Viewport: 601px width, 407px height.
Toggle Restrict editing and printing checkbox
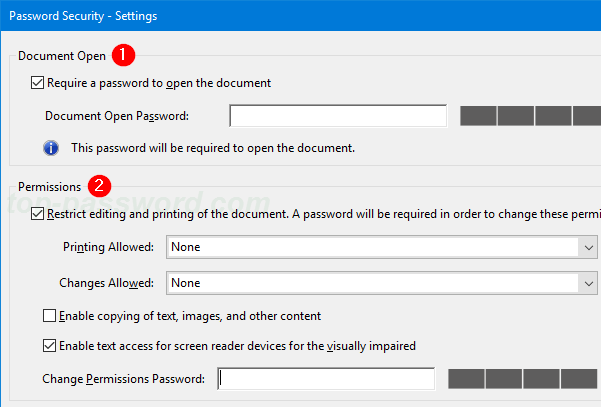pyautogui.click(x=38, y=213)
